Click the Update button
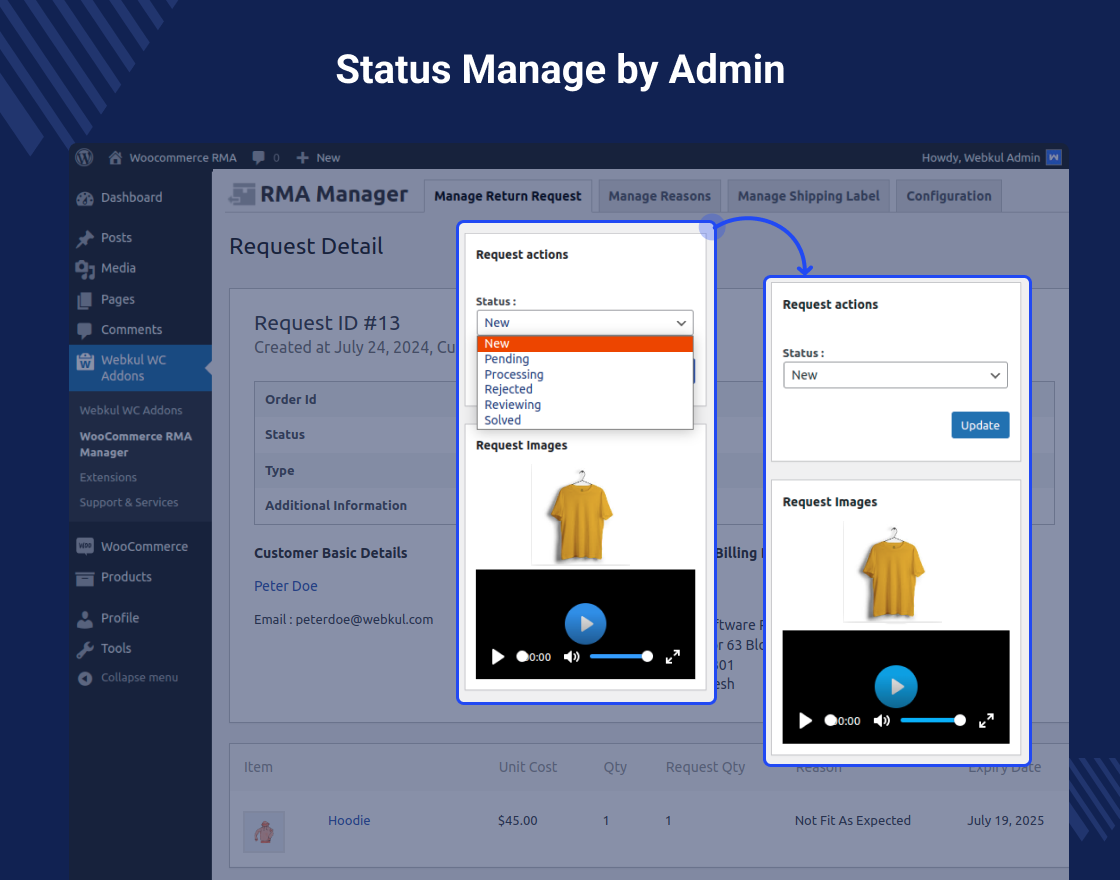Image resolution: width=1120 pixels, height=880 pixels. pos(980,425)
